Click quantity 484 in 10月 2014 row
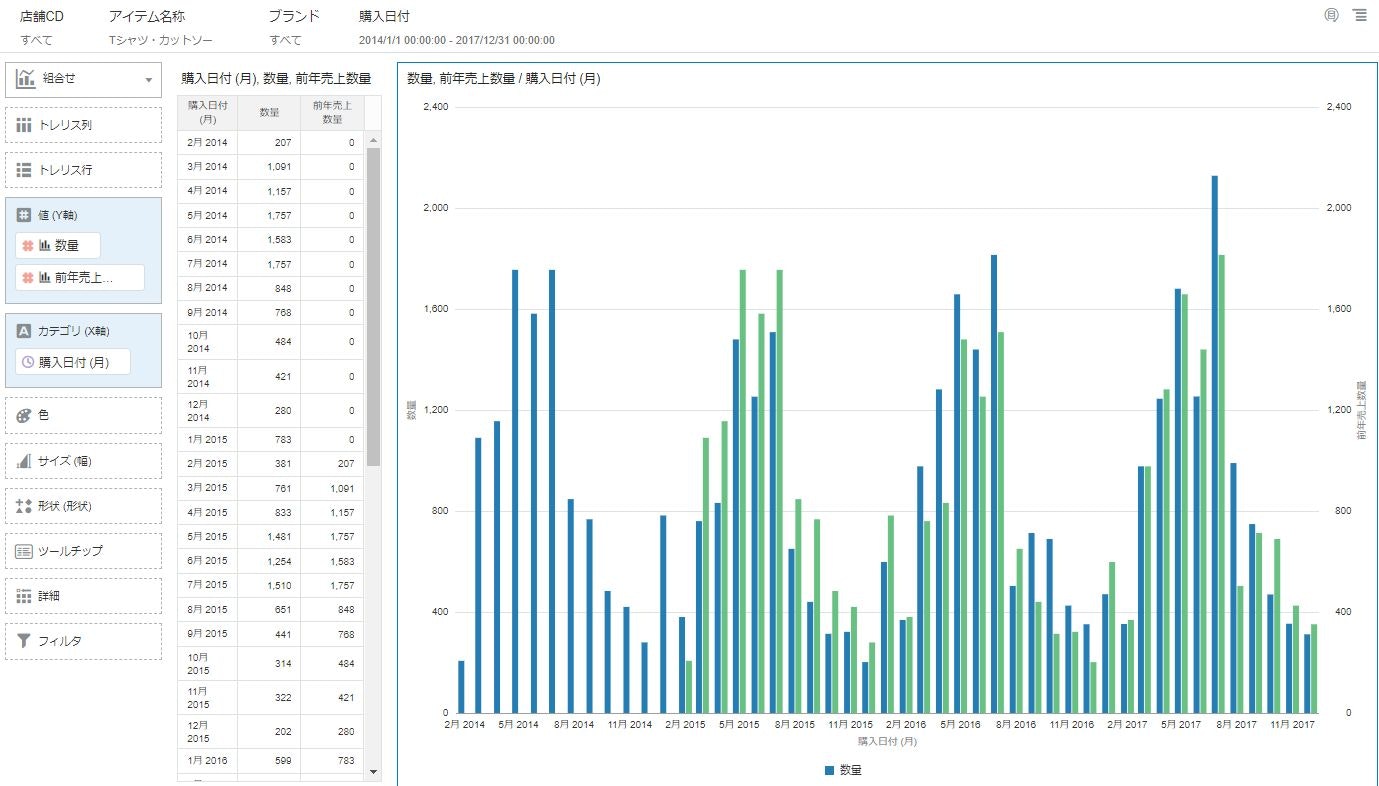The height and width of the screenshot is (786, 1379). (x=282, y=342)
